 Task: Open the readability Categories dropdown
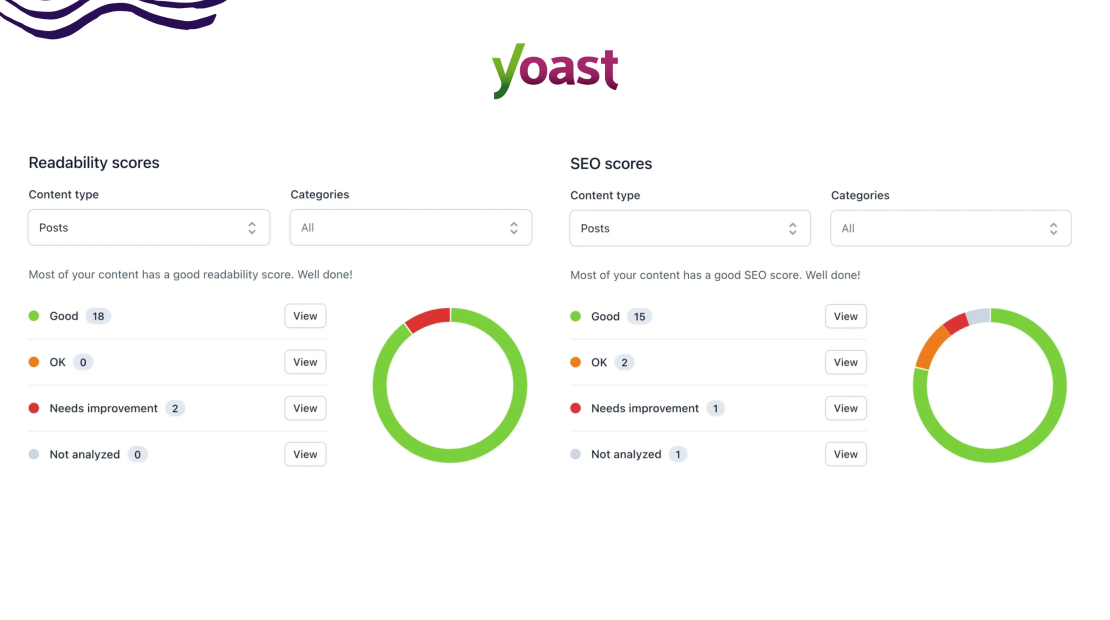coord(410,227)
